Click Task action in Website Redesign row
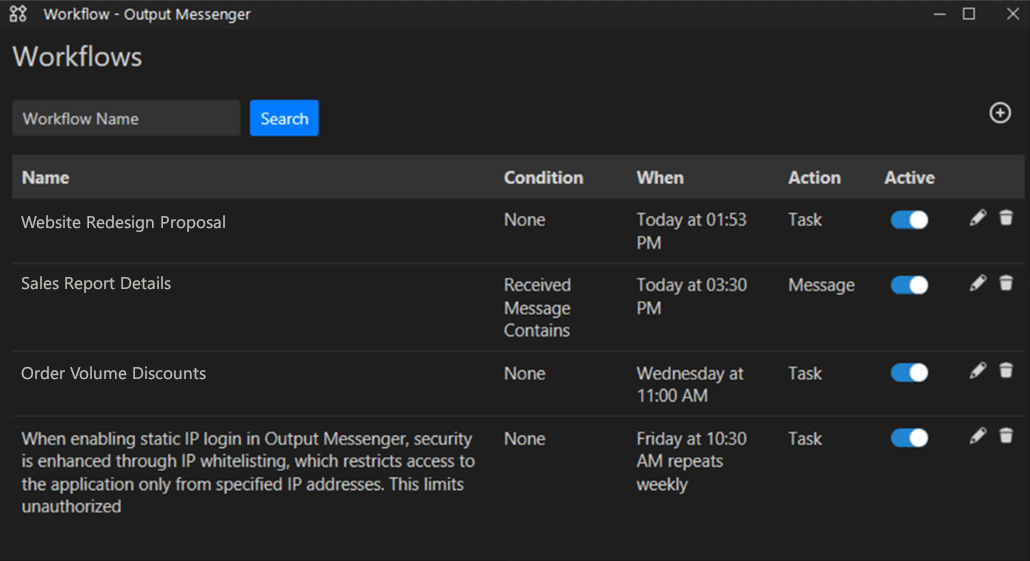 click(x=805, y=219)
